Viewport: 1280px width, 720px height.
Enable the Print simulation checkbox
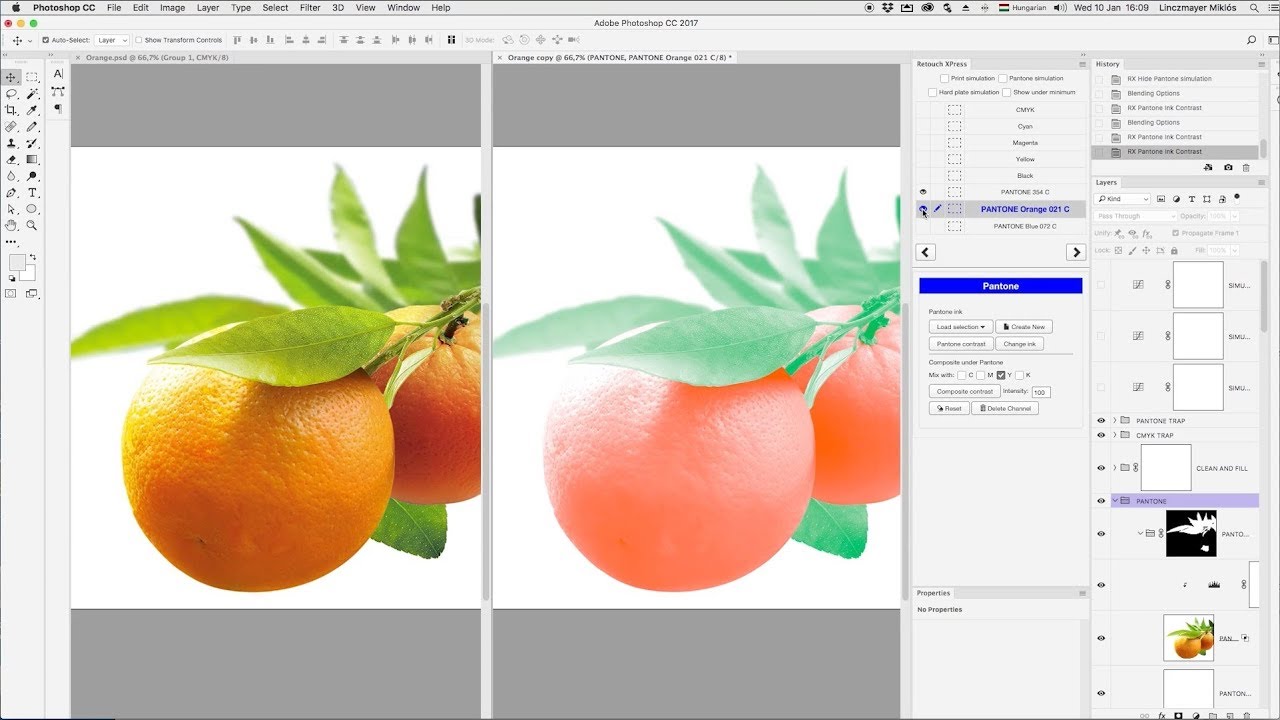pyautogui.click(x=945, y=78)
